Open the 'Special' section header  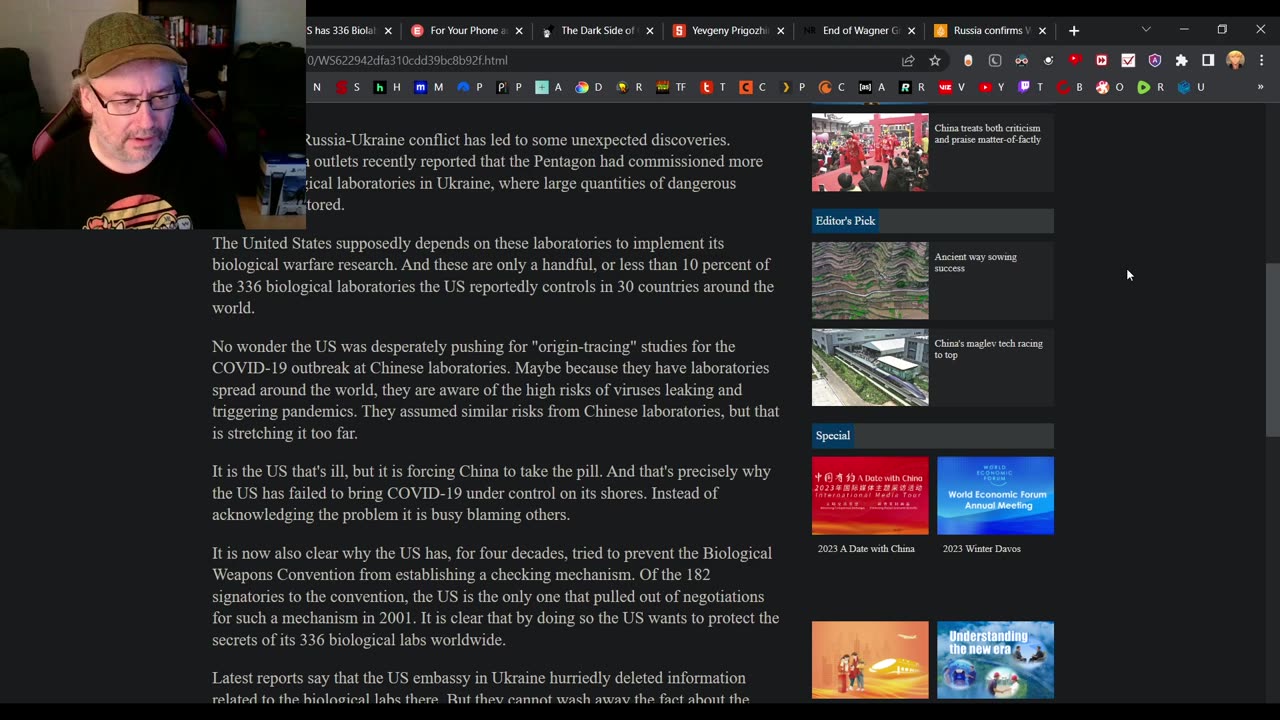[x=833, y=436]
